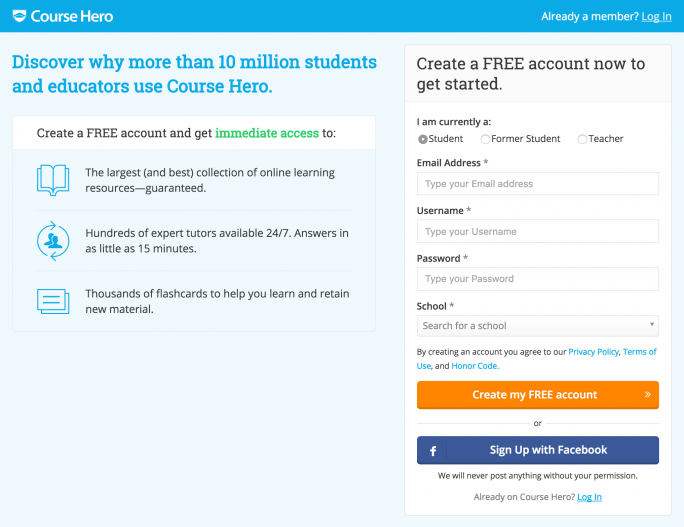Screen dimensions: 684x527
Task: Click the flashcards icon
Action: point(53,301)
